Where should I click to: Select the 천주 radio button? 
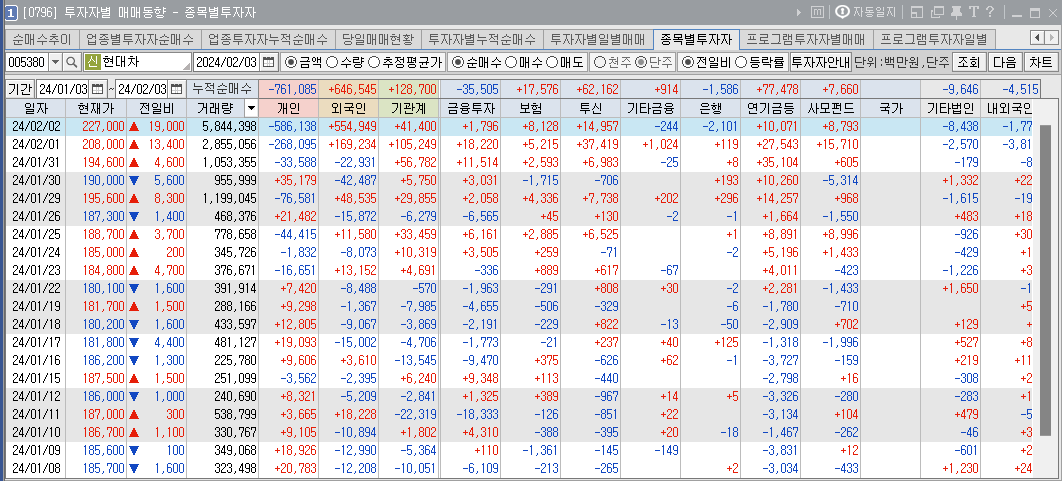click(x=599, y=62)
